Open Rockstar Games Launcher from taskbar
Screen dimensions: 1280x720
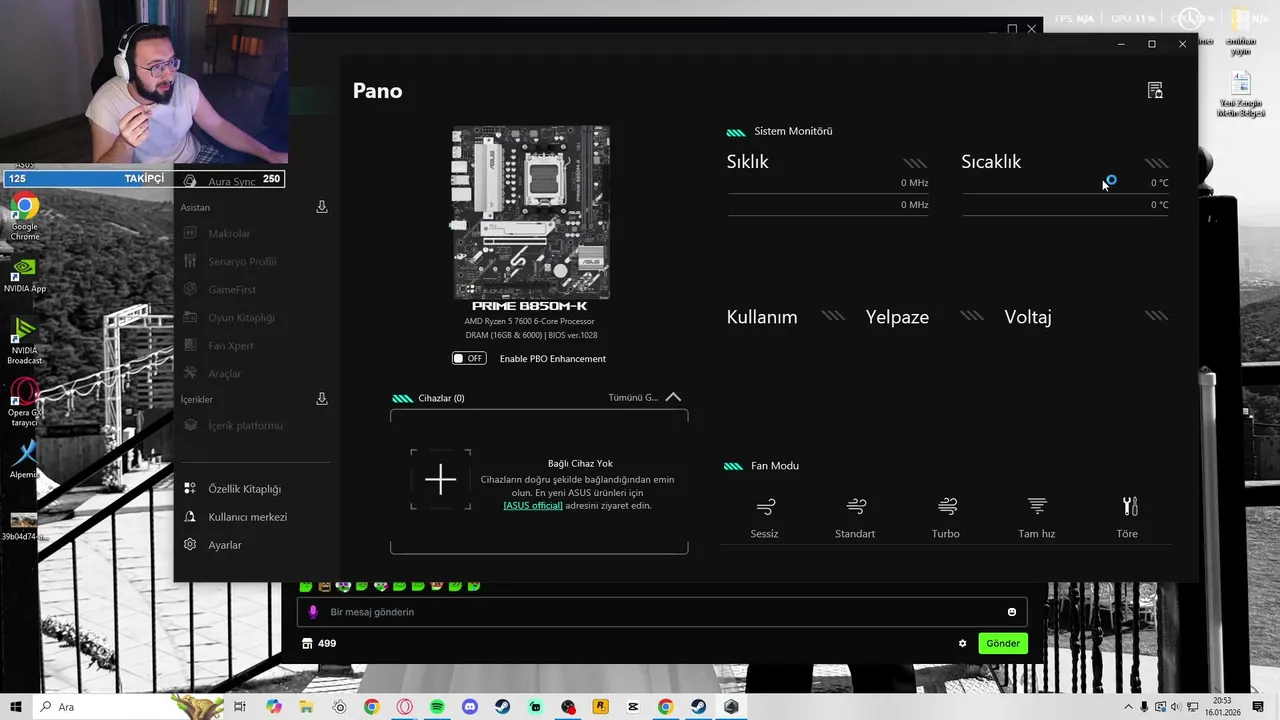pos(601,707)
